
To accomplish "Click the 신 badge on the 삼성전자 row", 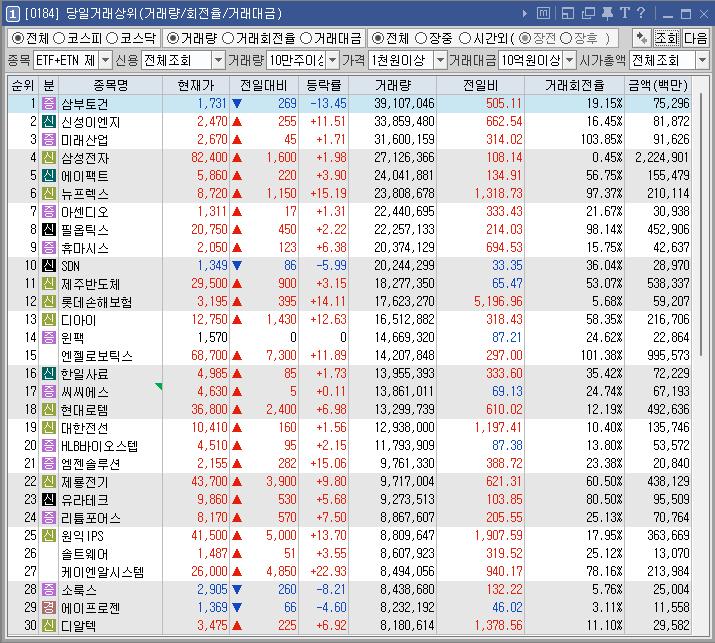I will click(x=49, y=158).
